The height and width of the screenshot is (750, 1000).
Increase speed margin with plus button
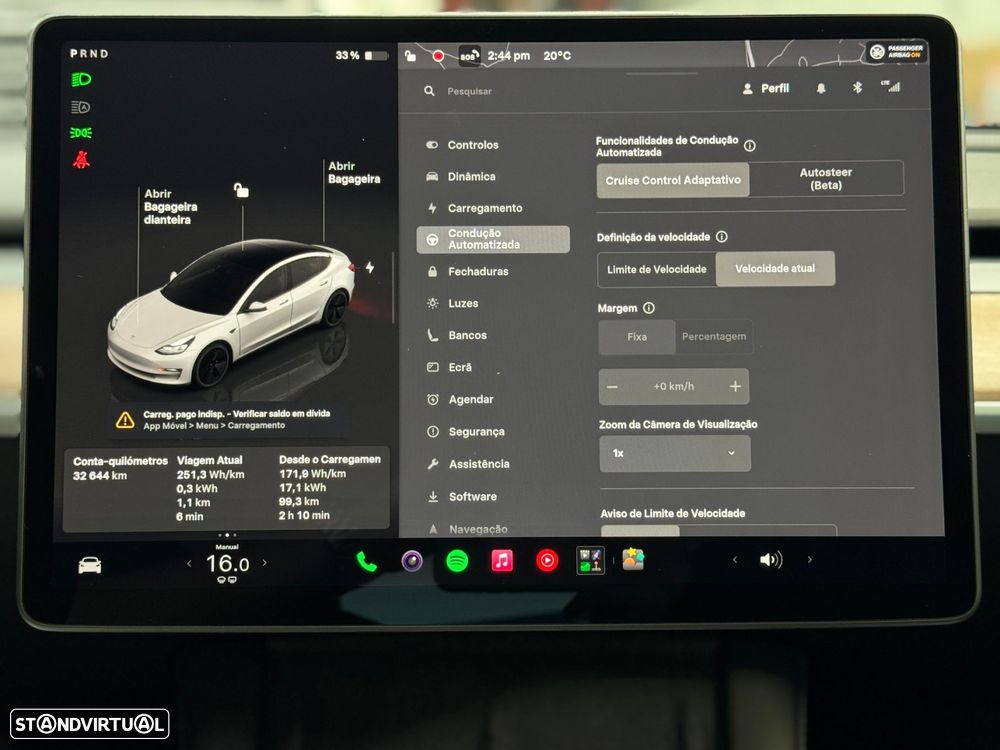point(735,386)
